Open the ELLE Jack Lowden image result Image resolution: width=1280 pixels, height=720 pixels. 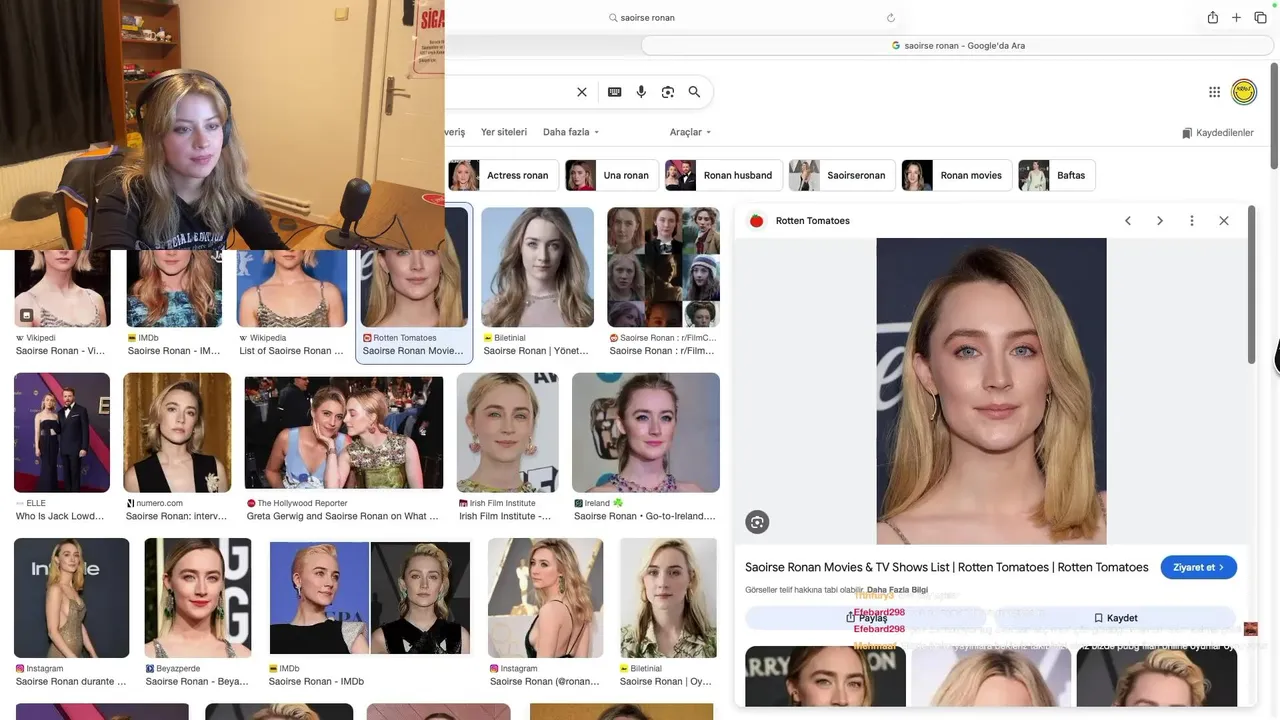pos(62,432)
